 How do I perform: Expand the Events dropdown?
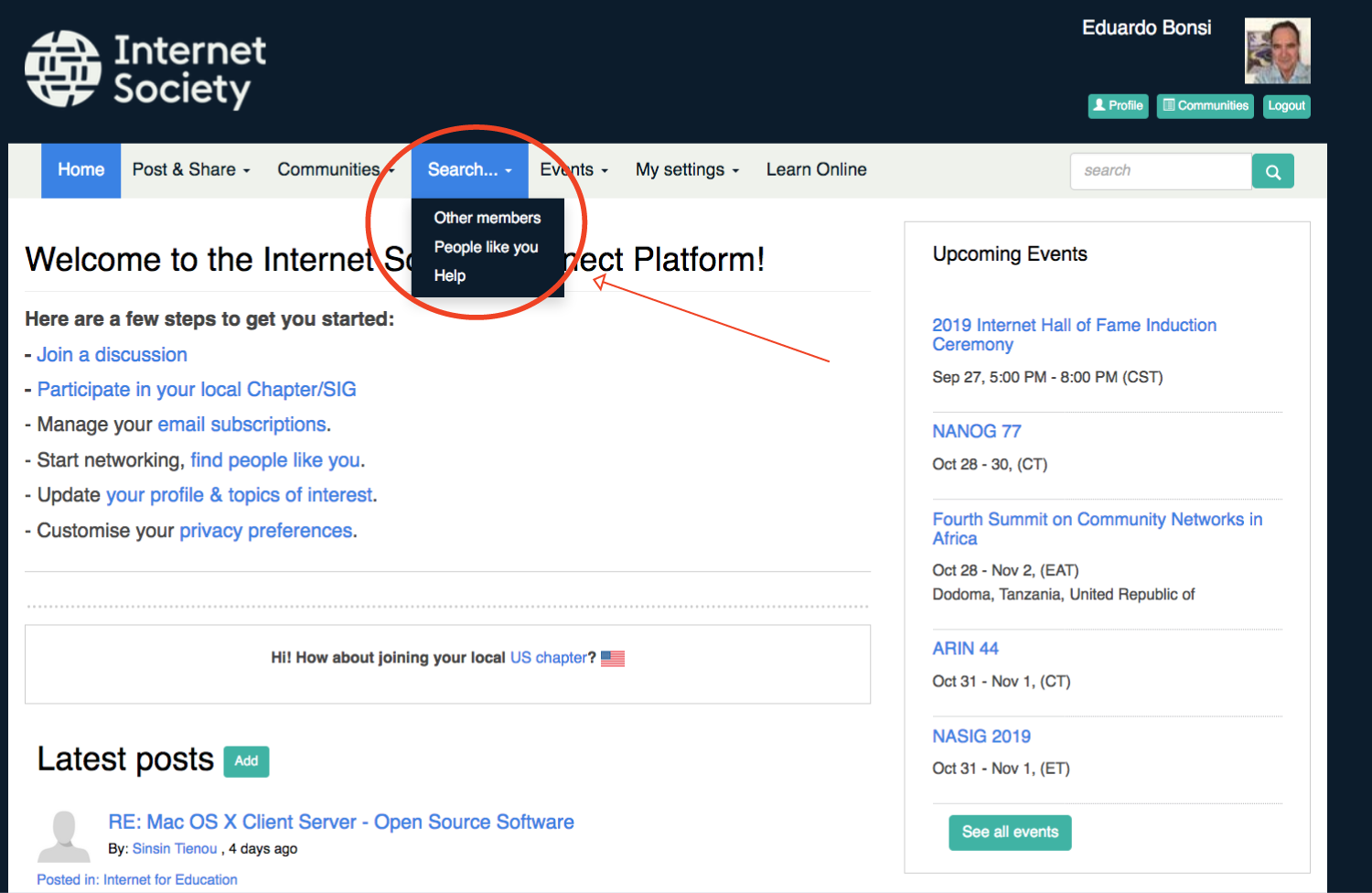tap(573, 170)
